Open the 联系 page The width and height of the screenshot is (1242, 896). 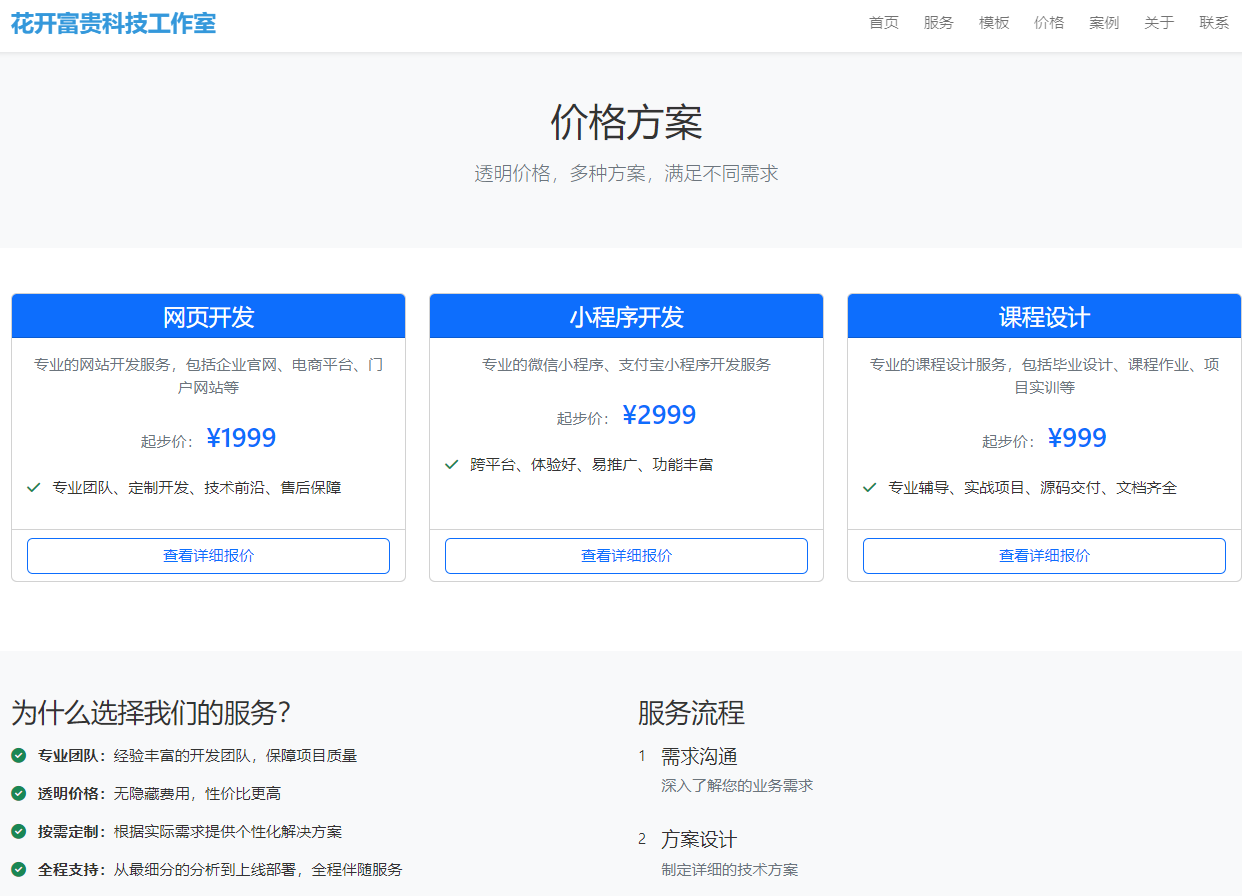1213,22
